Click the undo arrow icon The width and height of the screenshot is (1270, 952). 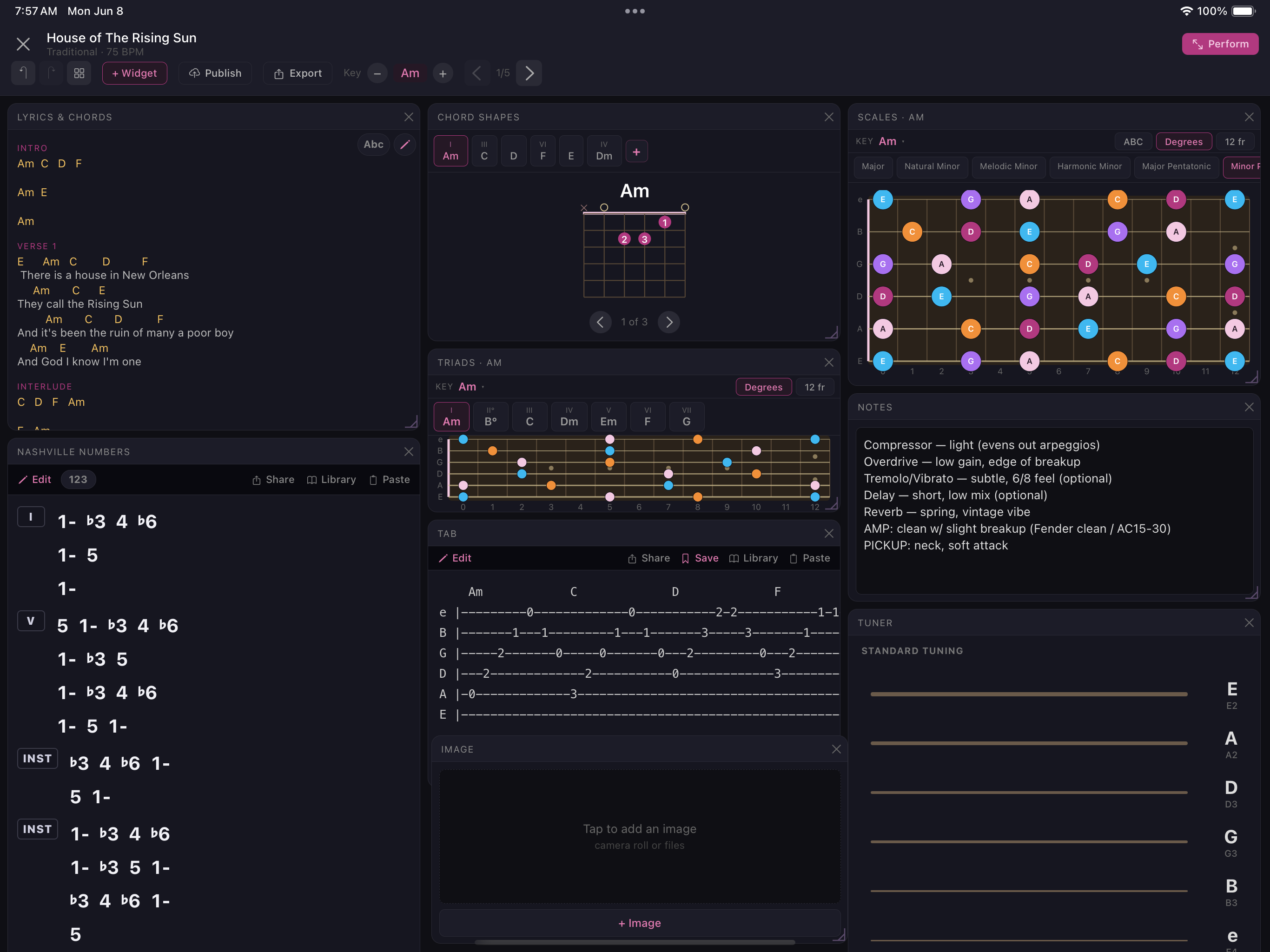(23, 73)
